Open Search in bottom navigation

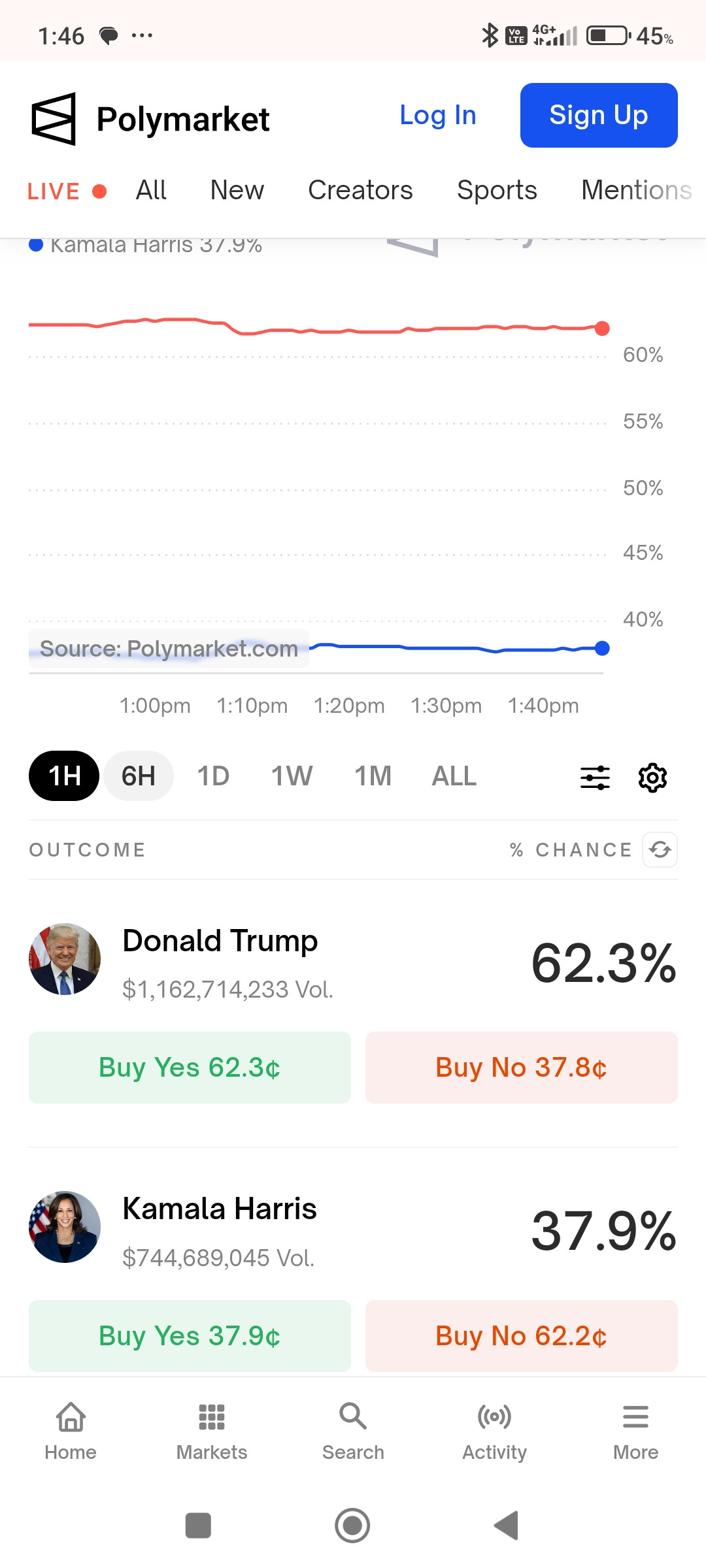coord(353,1431)
